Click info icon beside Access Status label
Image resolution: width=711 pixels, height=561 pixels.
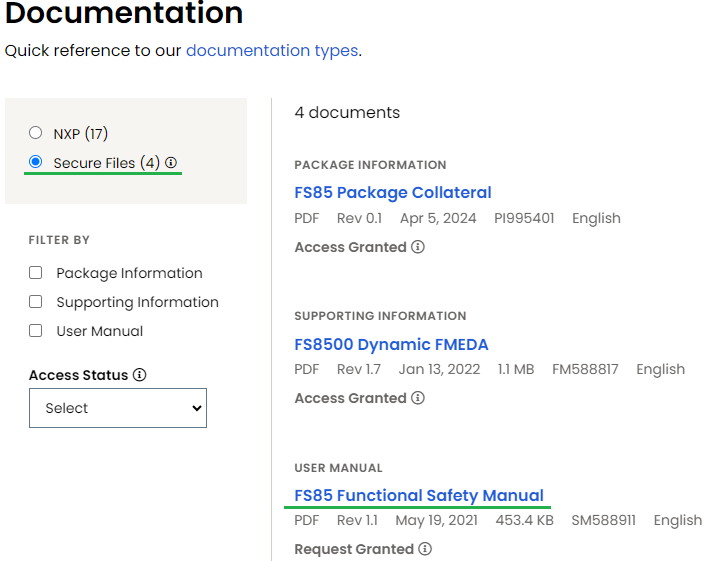tap(139, 375)
